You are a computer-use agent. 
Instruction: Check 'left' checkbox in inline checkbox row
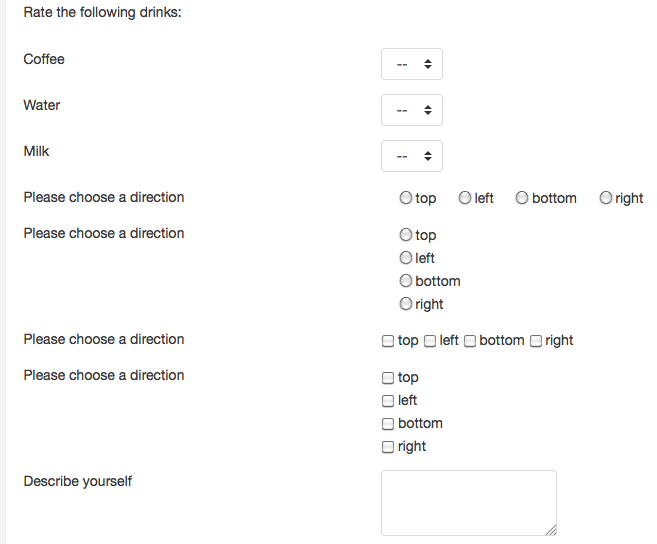[430, 341]
